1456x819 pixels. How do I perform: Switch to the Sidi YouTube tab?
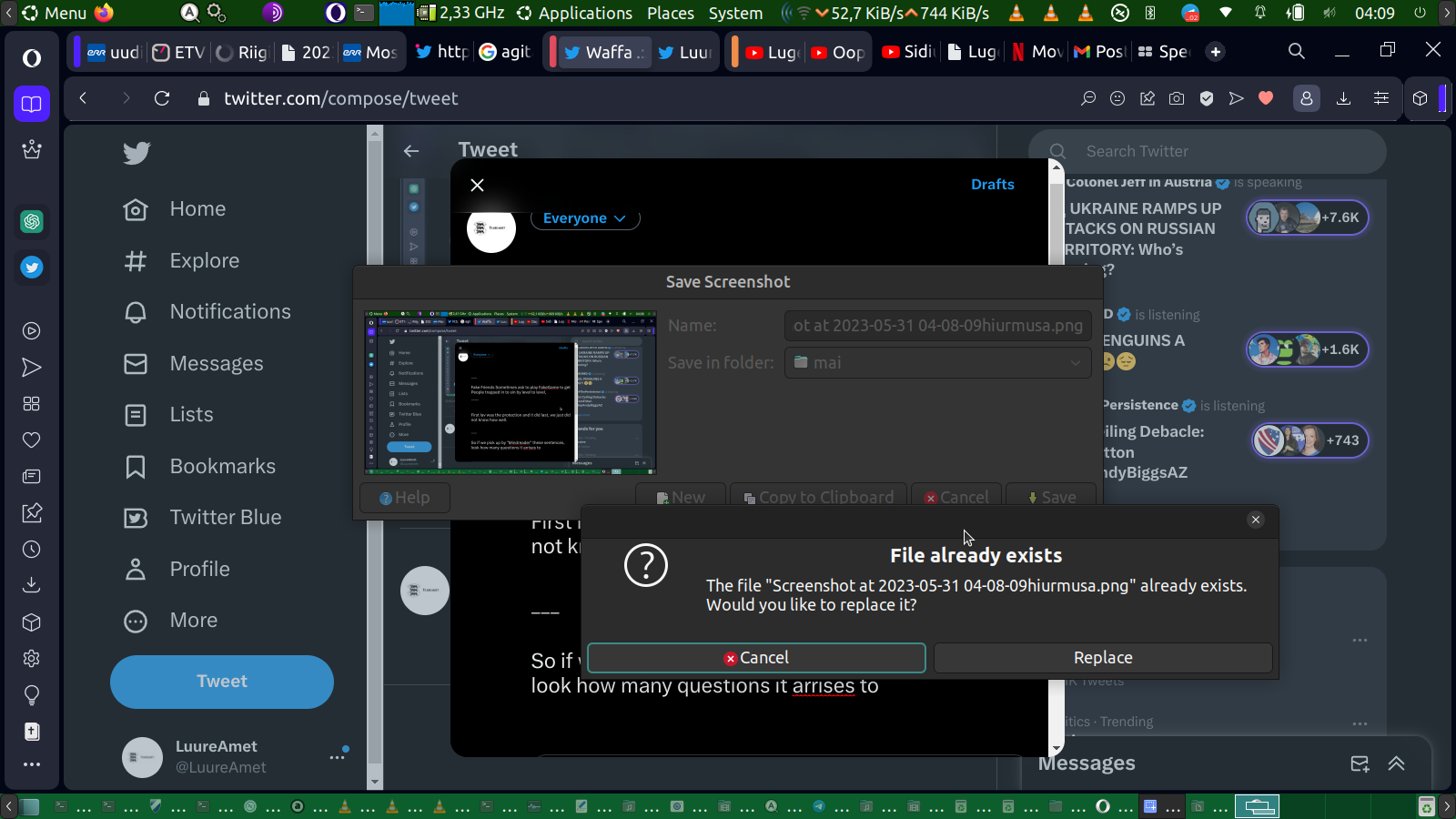point(907,52)
